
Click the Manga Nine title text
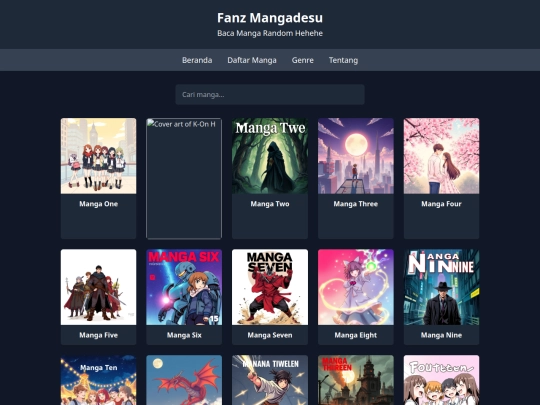point(442,335)
